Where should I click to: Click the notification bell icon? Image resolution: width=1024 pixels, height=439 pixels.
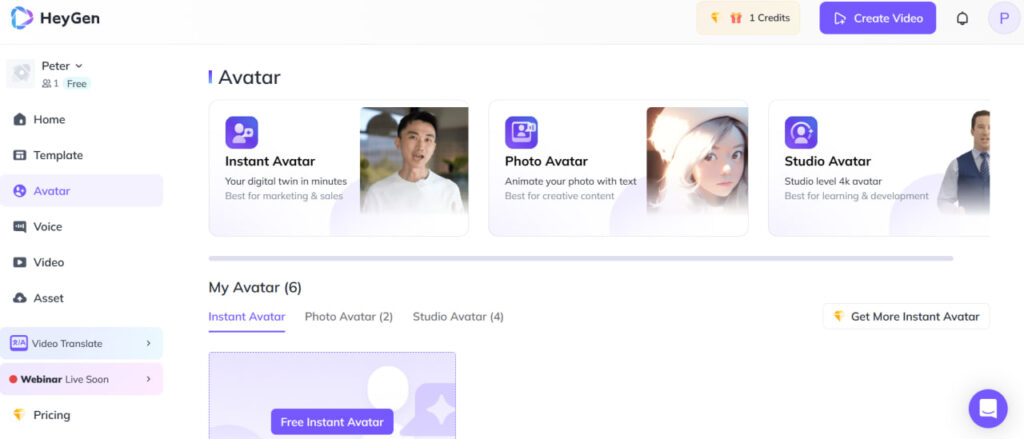click(x=962, y=18)
